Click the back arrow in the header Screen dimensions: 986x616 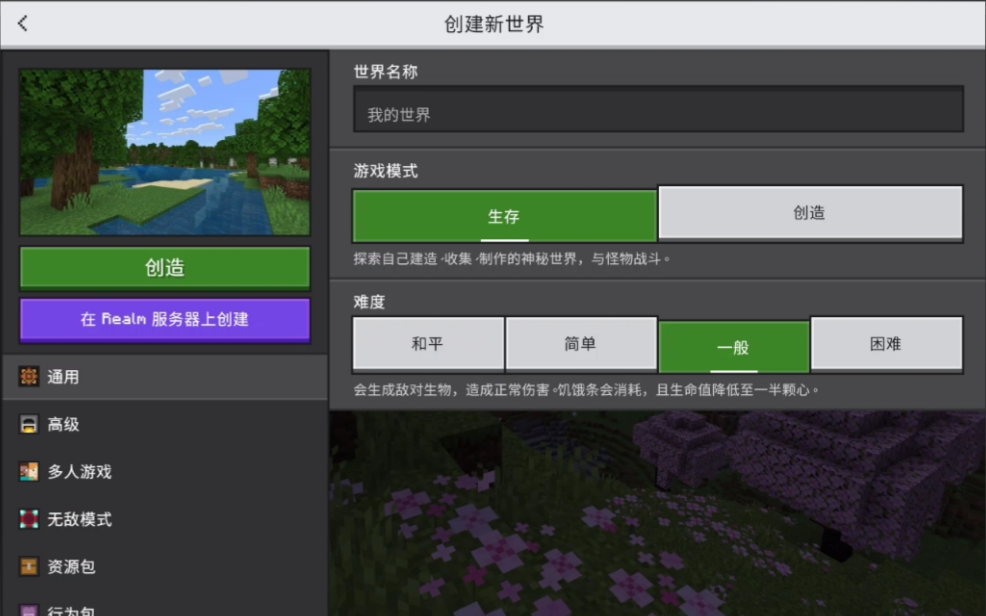(x=23, y=23)
